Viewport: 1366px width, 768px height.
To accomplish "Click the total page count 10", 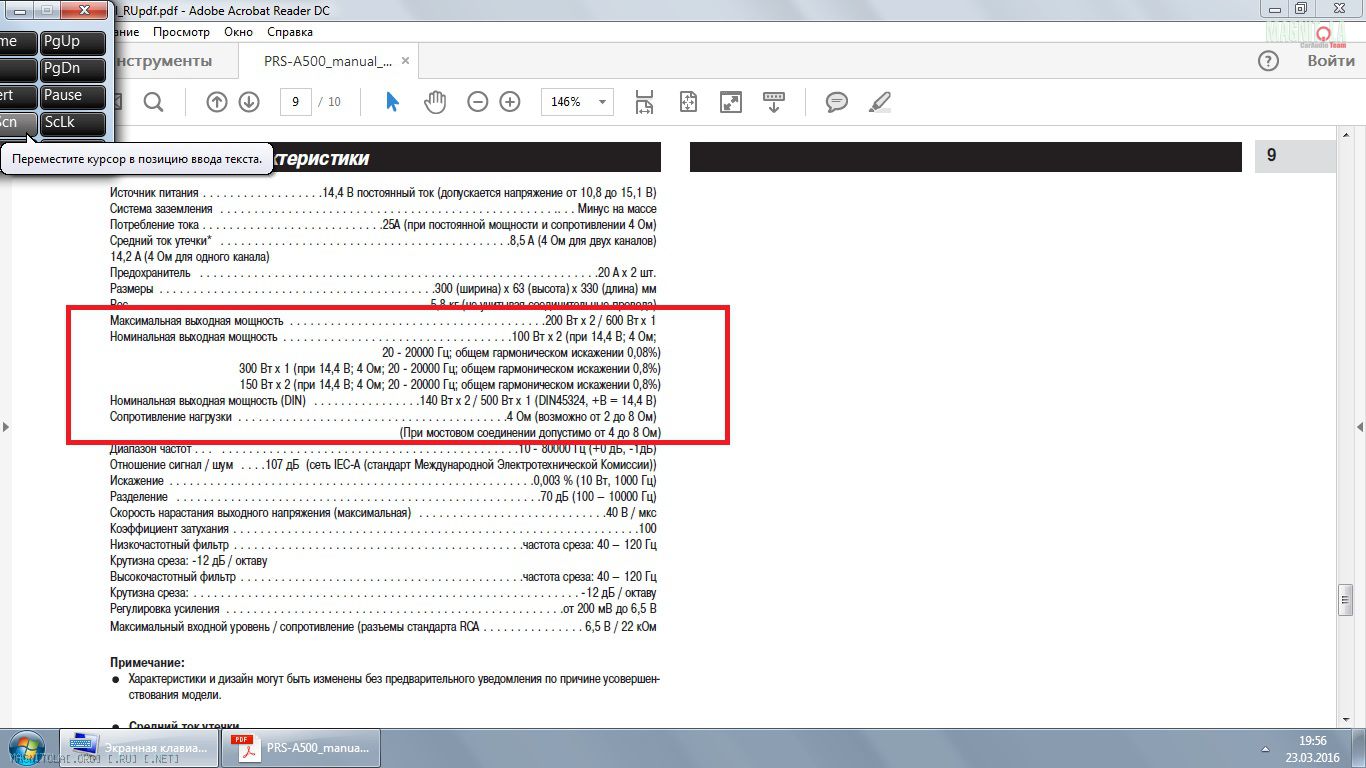I will click(x=334, y=102).
